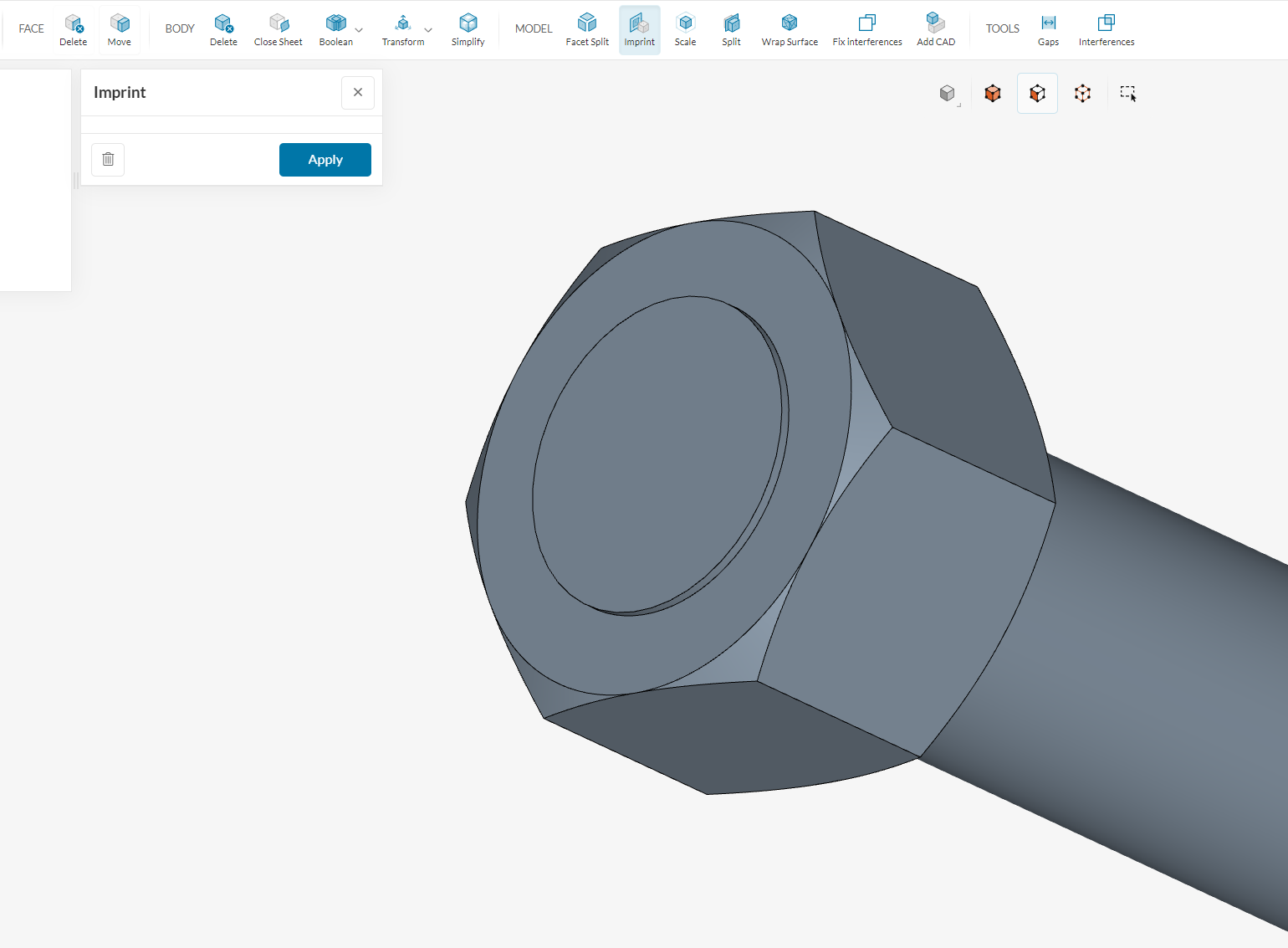This screenshot has width=1288, height=948.
Task: Select the Face Move tool
Action: [120, 29]
